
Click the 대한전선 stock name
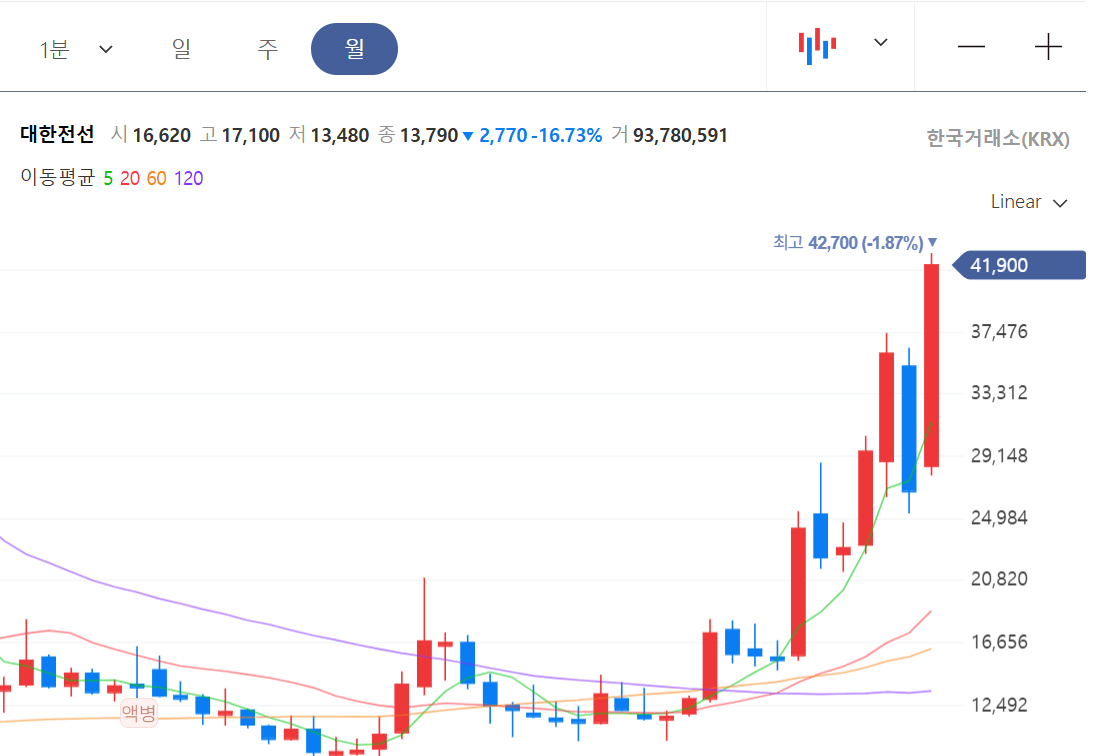(x=57, y=134)
